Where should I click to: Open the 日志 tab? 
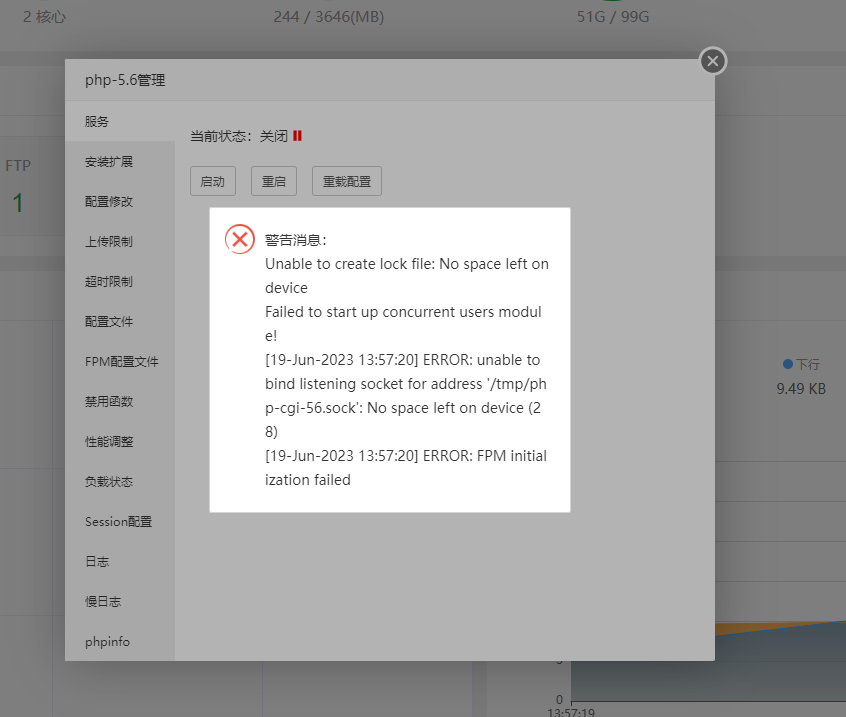(97, 562)
